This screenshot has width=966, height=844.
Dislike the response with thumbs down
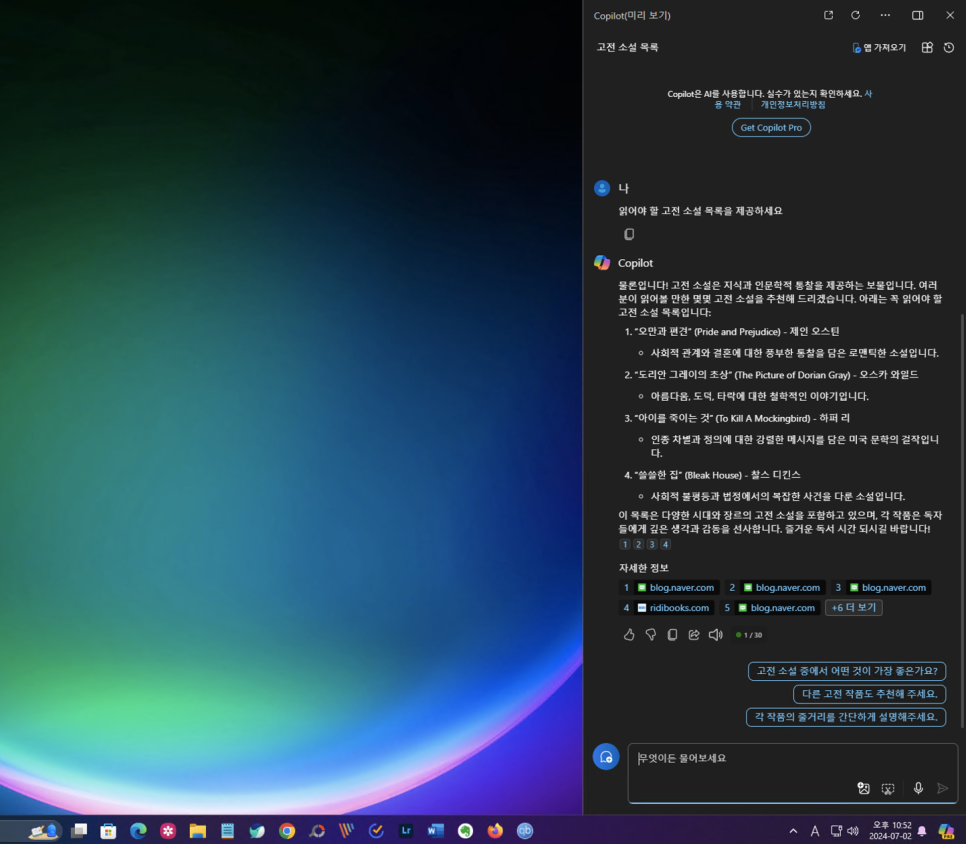651,635
